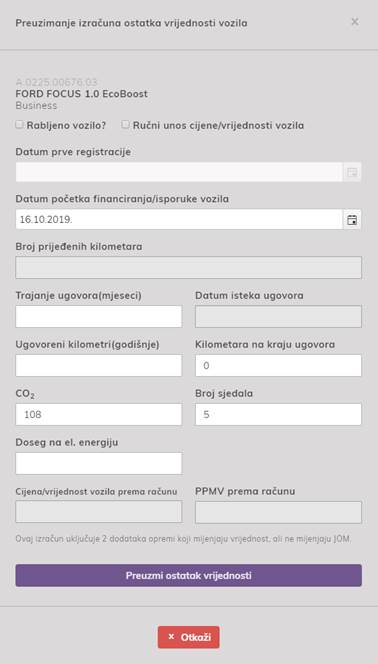Click the Ugovoreni kilometri(godišnje) input
Screen dimensions: 378x664
point(99,365)
